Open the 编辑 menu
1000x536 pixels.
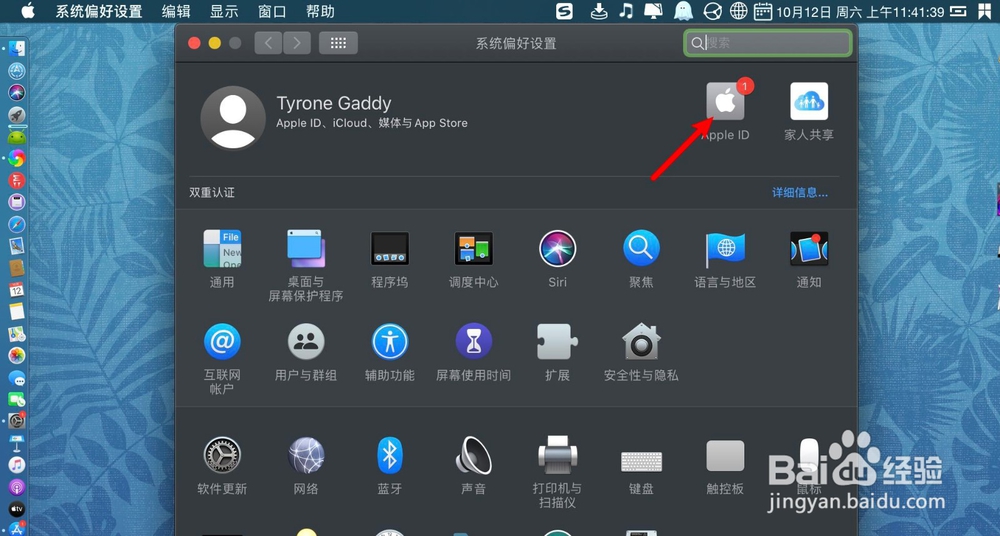(176, 11)
